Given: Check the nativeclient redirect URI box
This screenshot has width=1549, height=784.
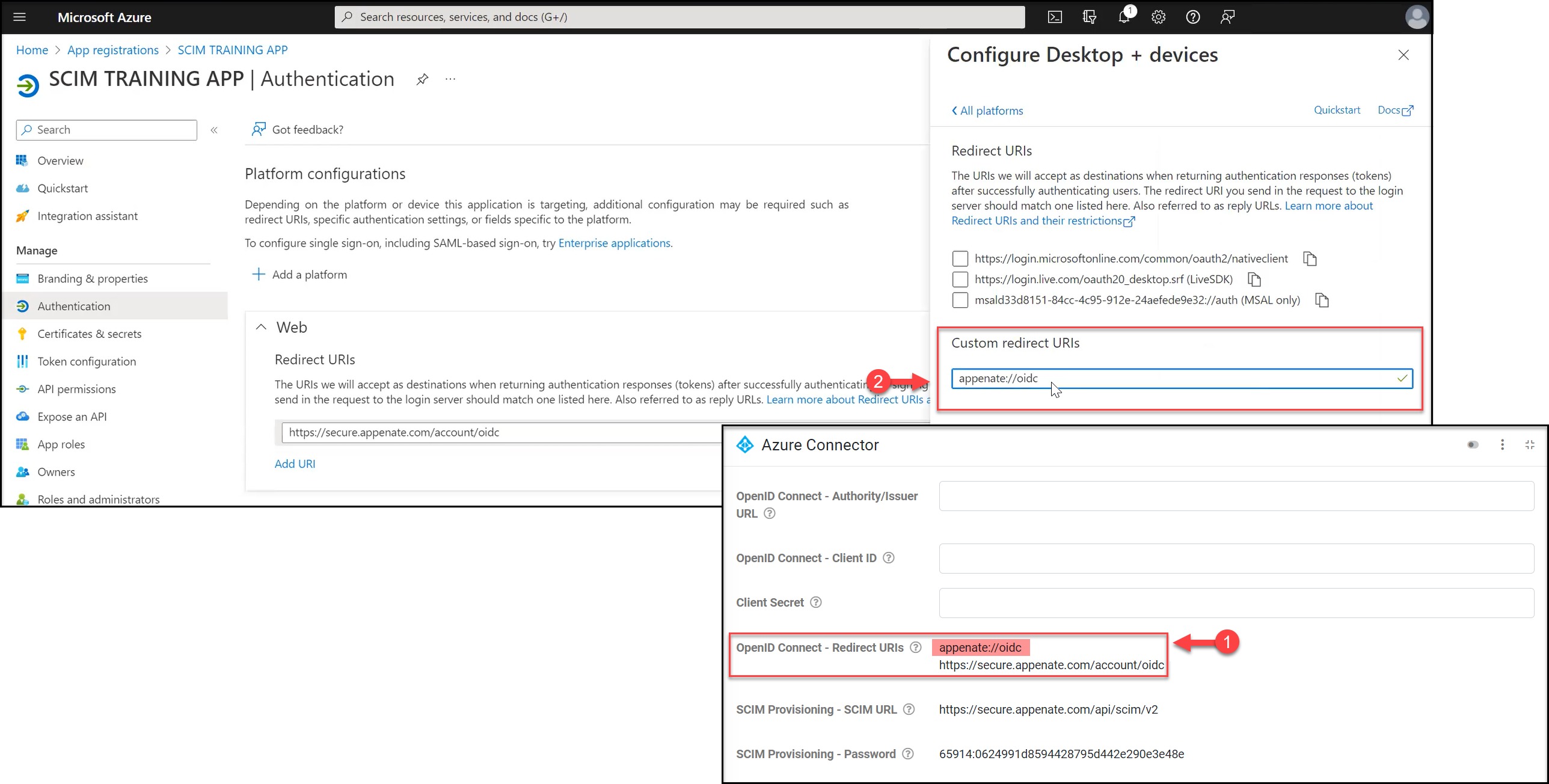Looking at the screenshot, I should click(x=960, y=259).
